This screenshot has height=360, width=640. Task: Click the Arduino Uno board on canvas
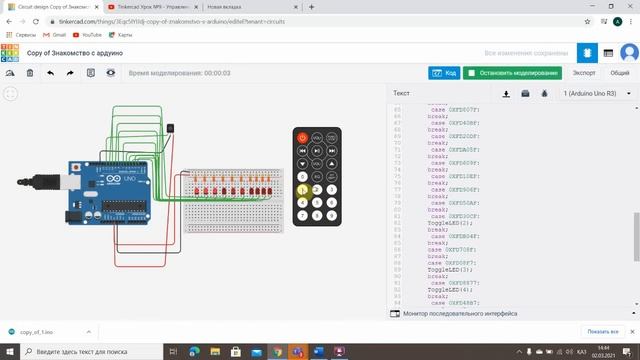coord(109,193)
